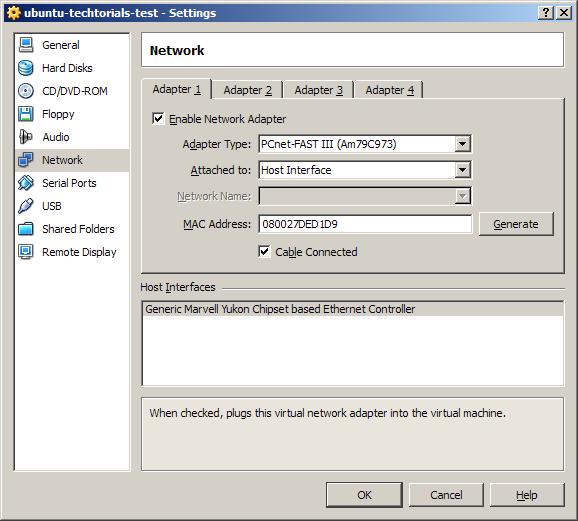Toggle Cable Connected checkbox
Viewport: 578px width, 521px height.
264,251
